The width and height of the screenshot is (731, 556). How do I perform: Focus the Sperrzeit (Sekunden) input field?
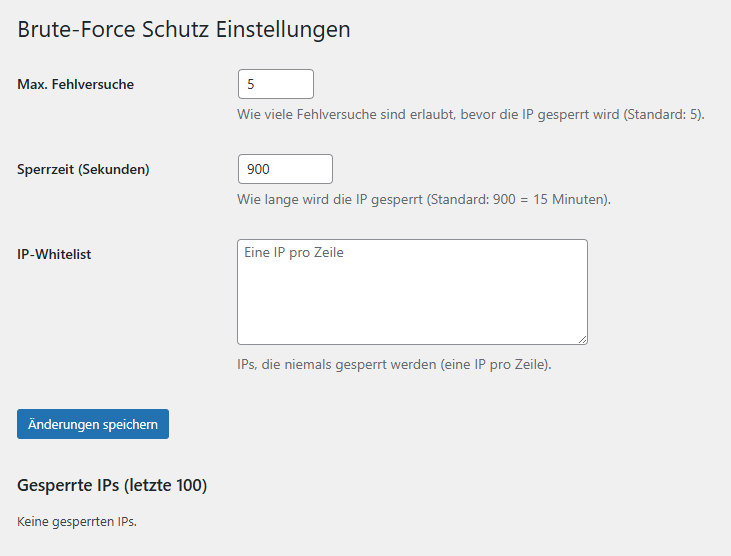pyautogui.click(x=285, y=169)
